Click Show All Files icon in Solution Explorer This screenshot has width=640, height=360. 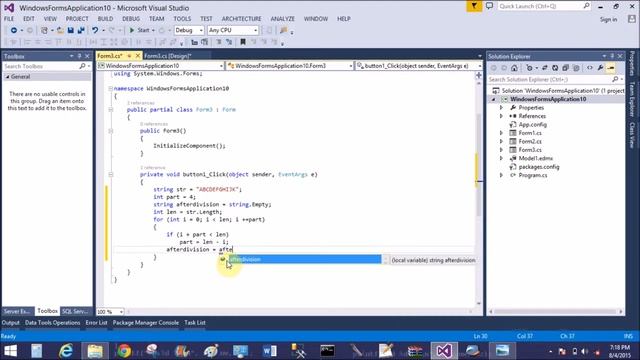(x=576, y=68)
